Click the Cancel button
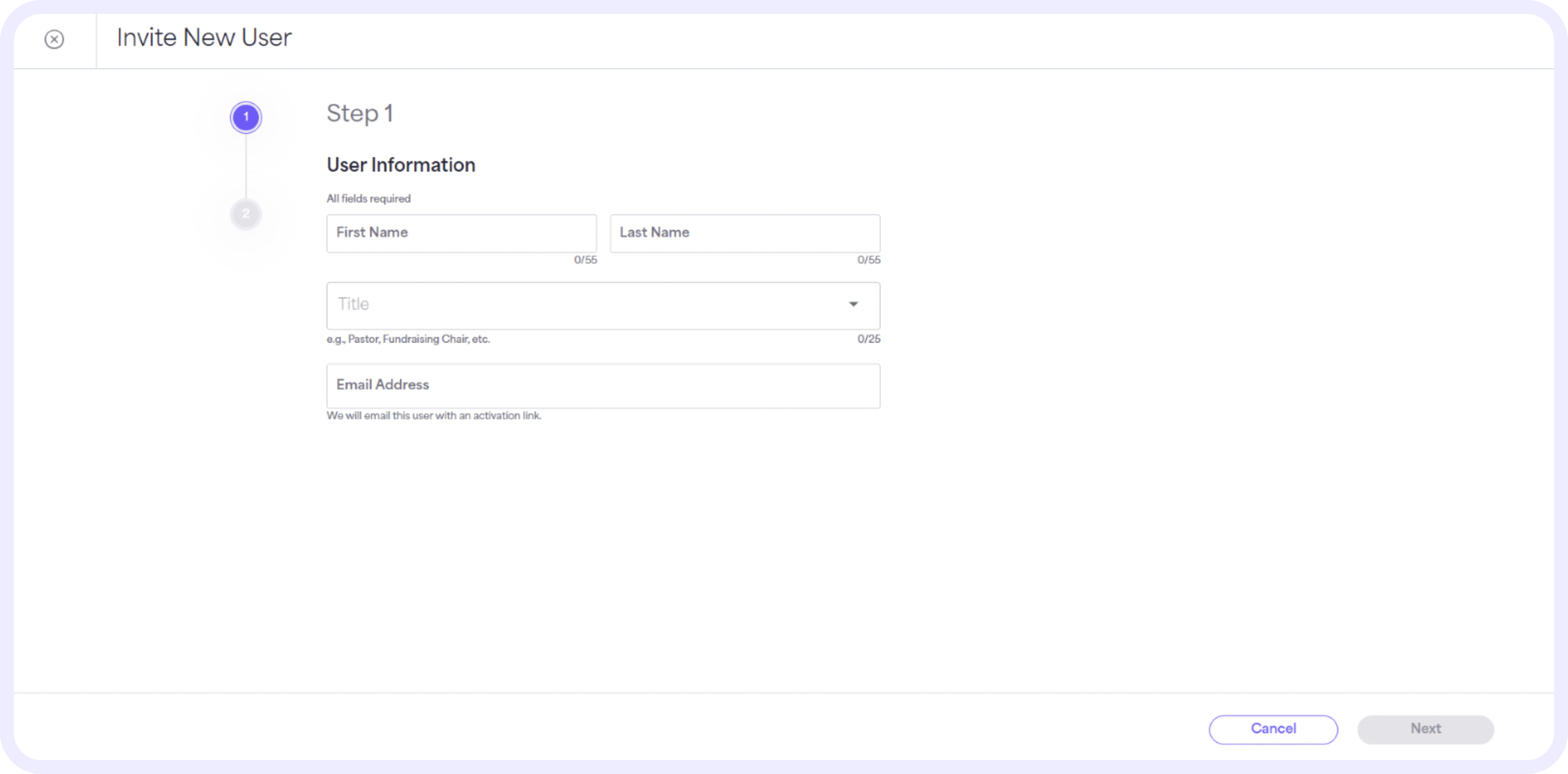The width and height of the screenshot is (1568, 774). coord(1273,729)
